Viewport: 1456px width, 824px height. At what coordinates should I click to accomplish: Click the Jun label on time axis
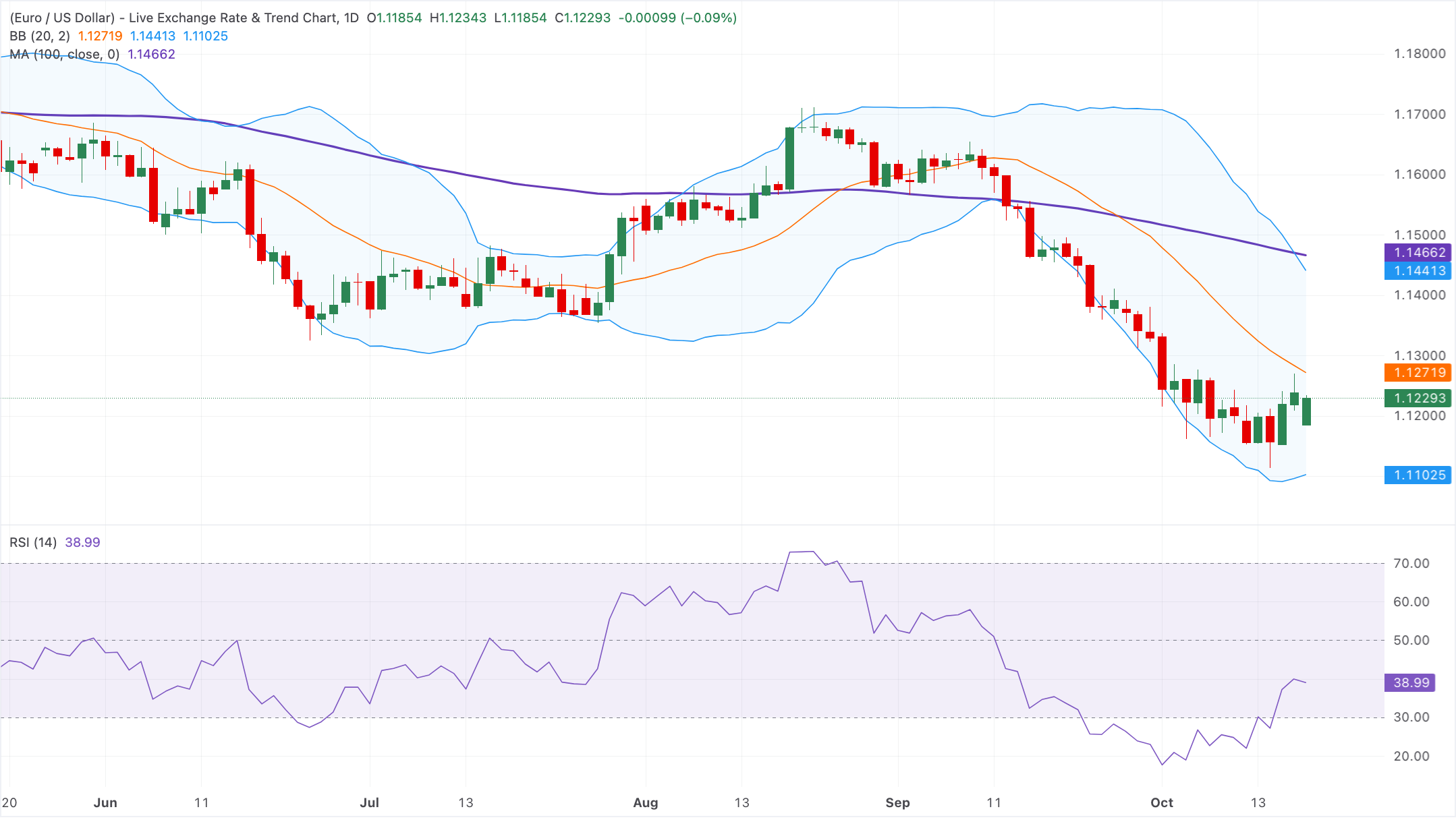tap(105, 802)
